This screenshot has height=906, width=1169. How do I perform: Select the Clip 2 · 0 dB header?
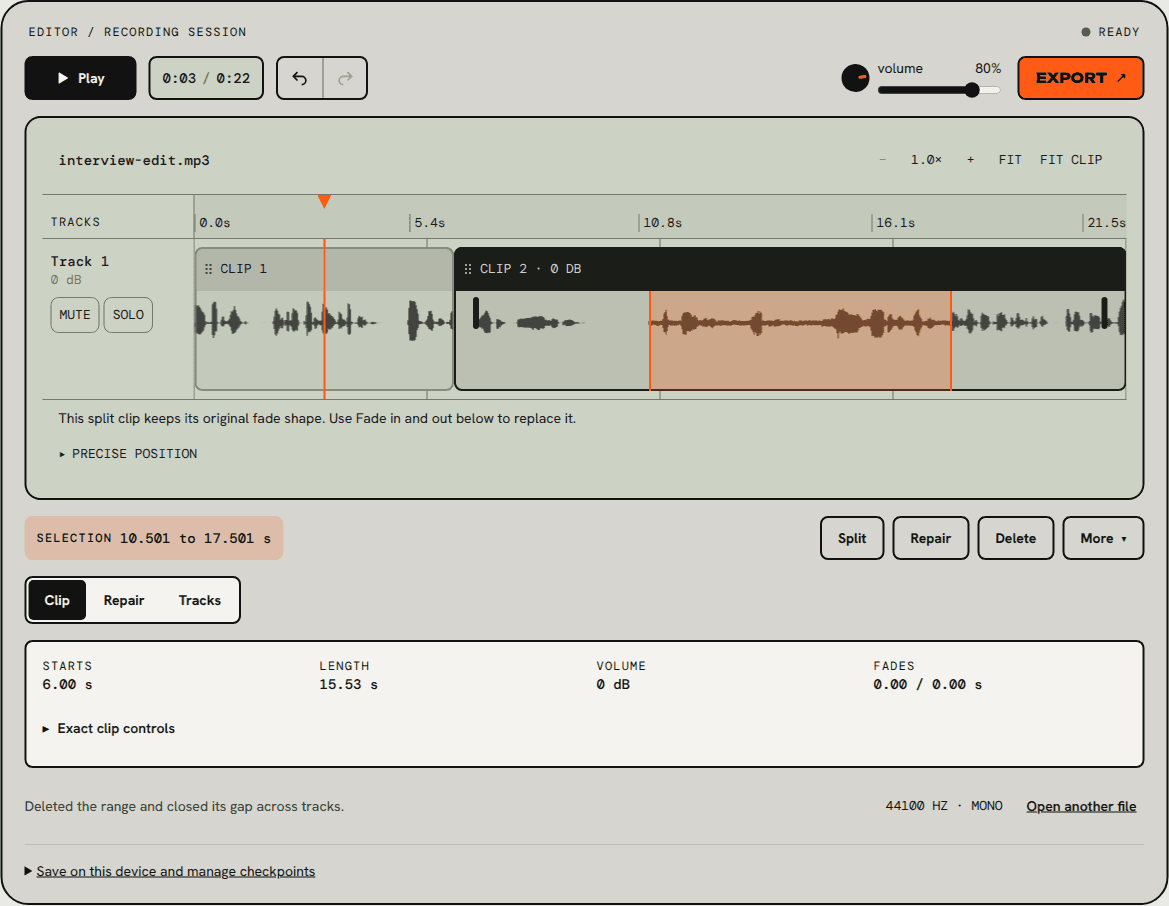point(790,268)
